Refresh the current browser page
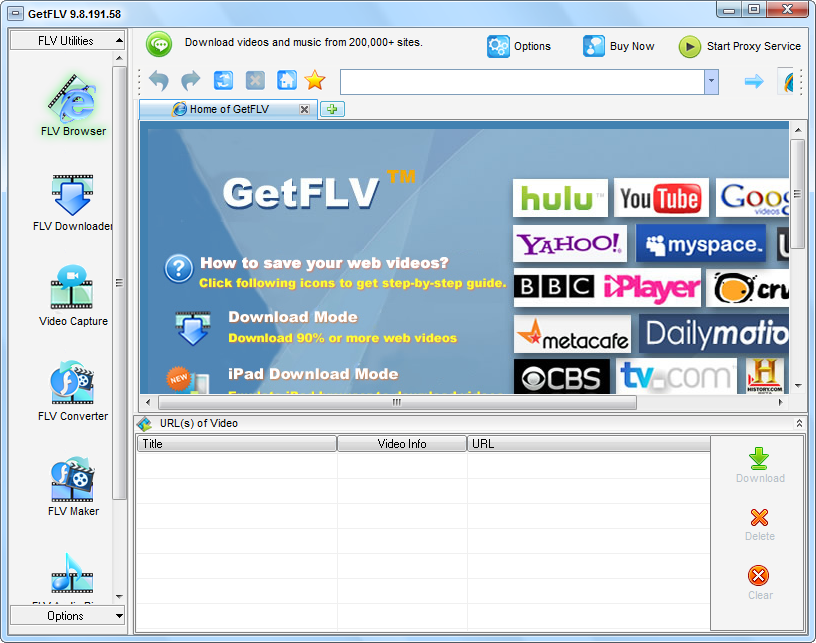 pos(223,81)
